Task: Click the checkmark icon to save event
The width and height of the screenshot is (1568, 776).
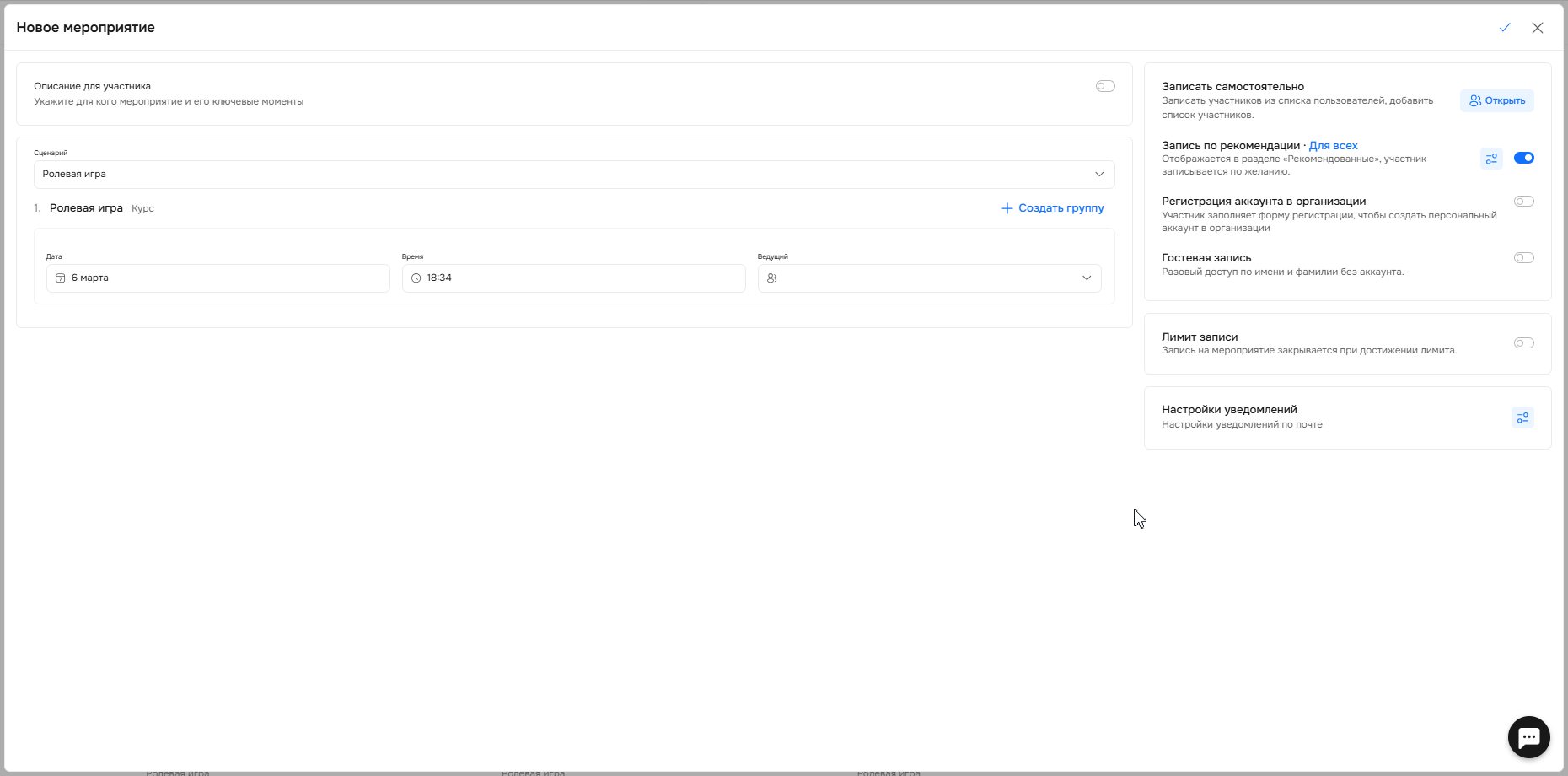Action: (x=1505, y=28)
